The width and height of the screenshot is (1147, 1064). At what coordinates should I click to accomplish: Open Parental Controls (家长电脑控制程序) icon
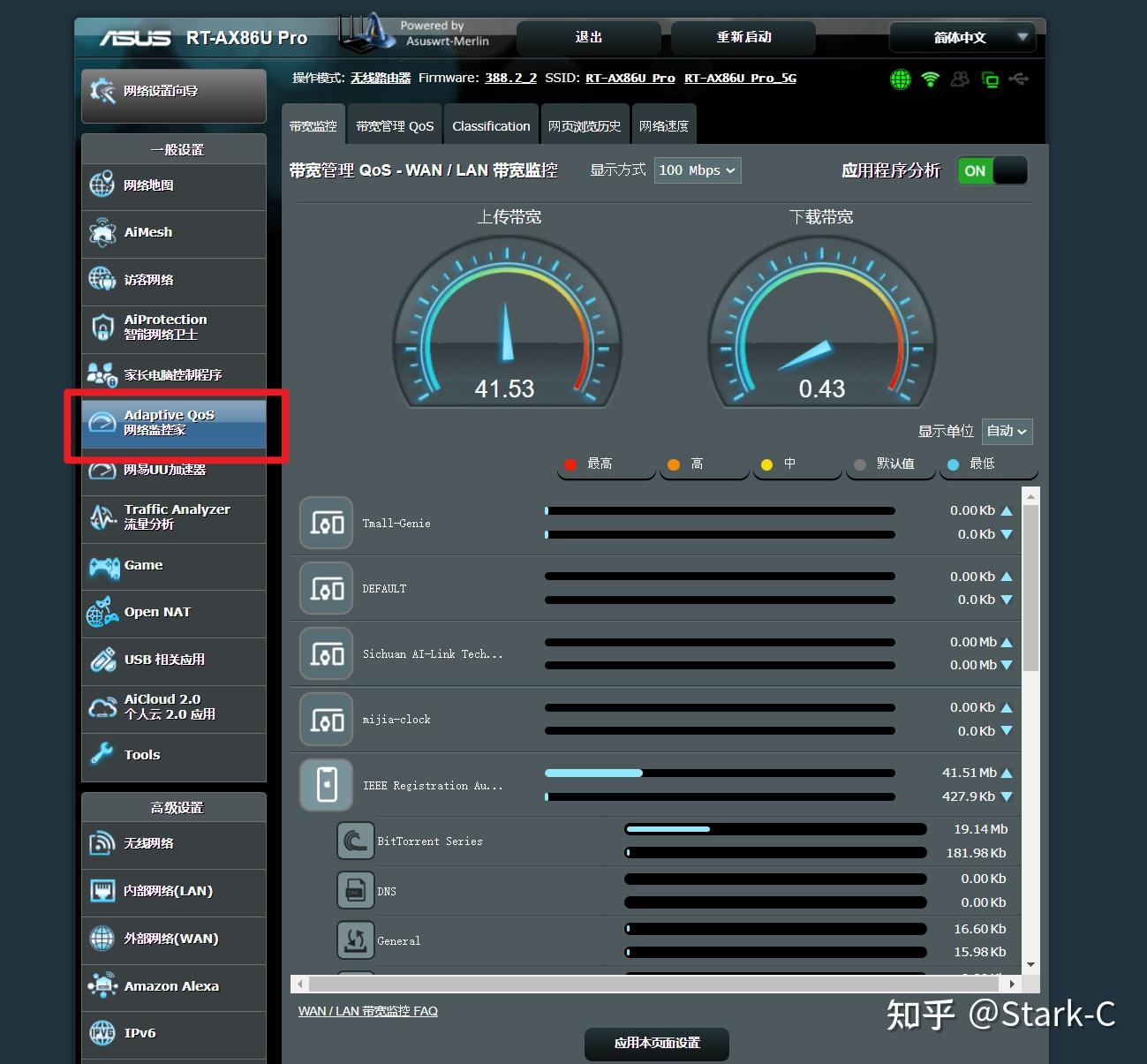point(102,374)
